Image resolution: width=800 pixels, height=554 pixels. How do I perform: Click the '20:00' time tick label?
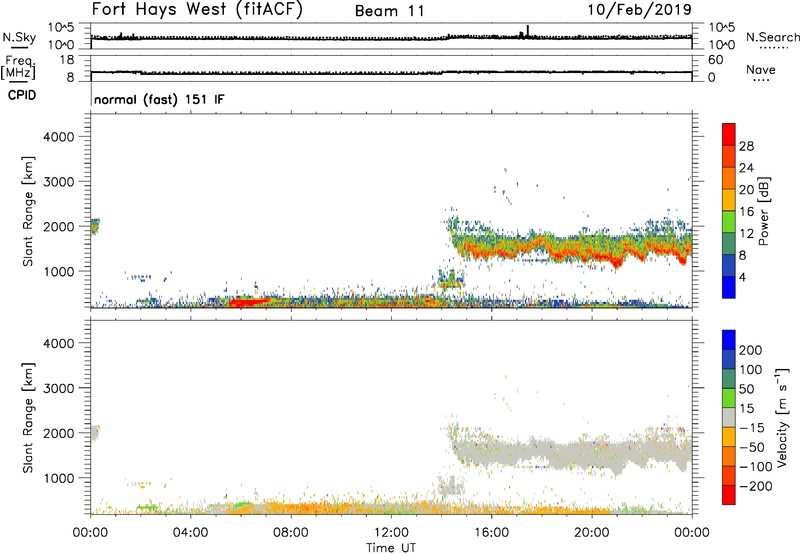click(x=591, y=533)
